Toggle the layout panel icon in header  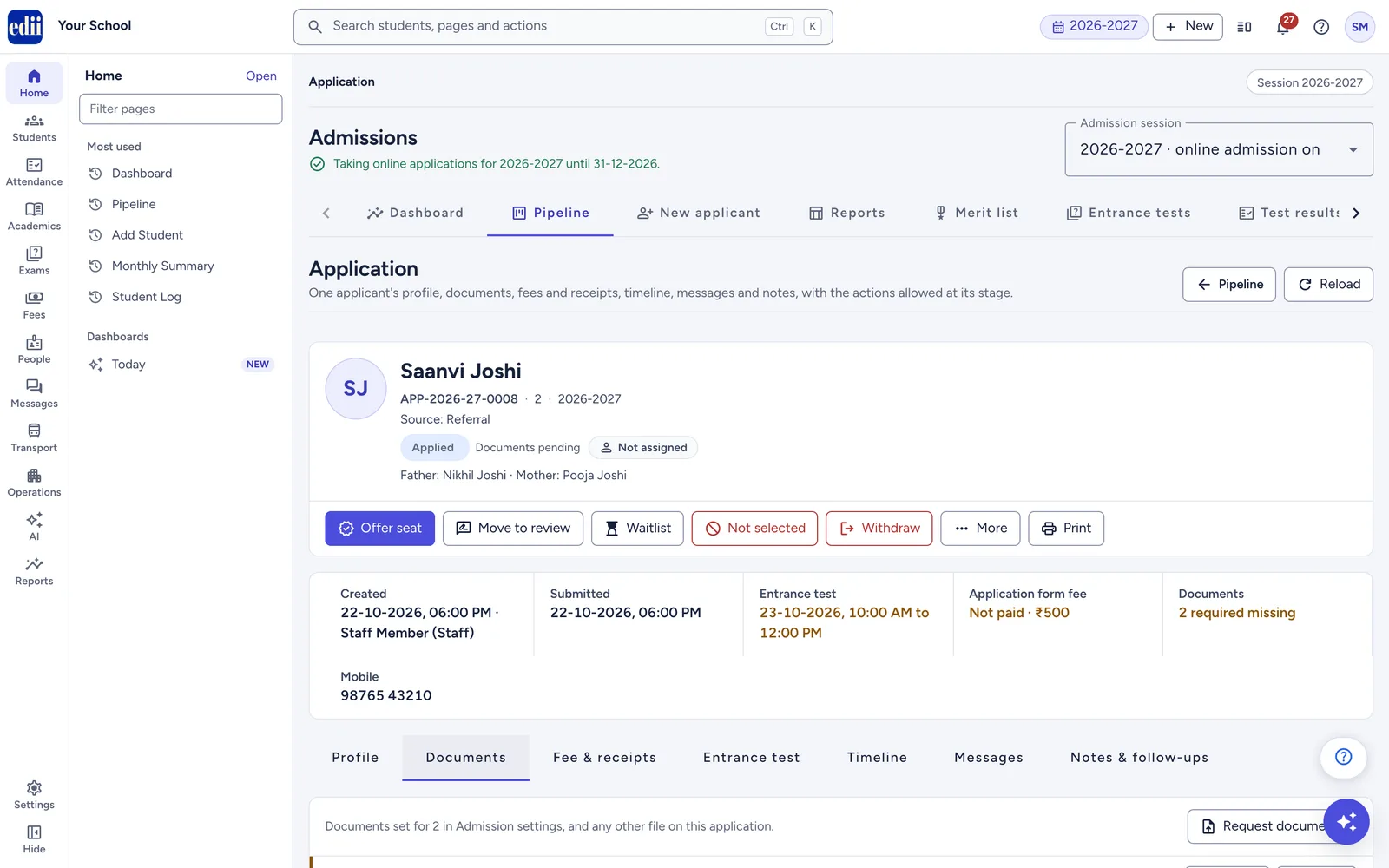(1244, 27)
